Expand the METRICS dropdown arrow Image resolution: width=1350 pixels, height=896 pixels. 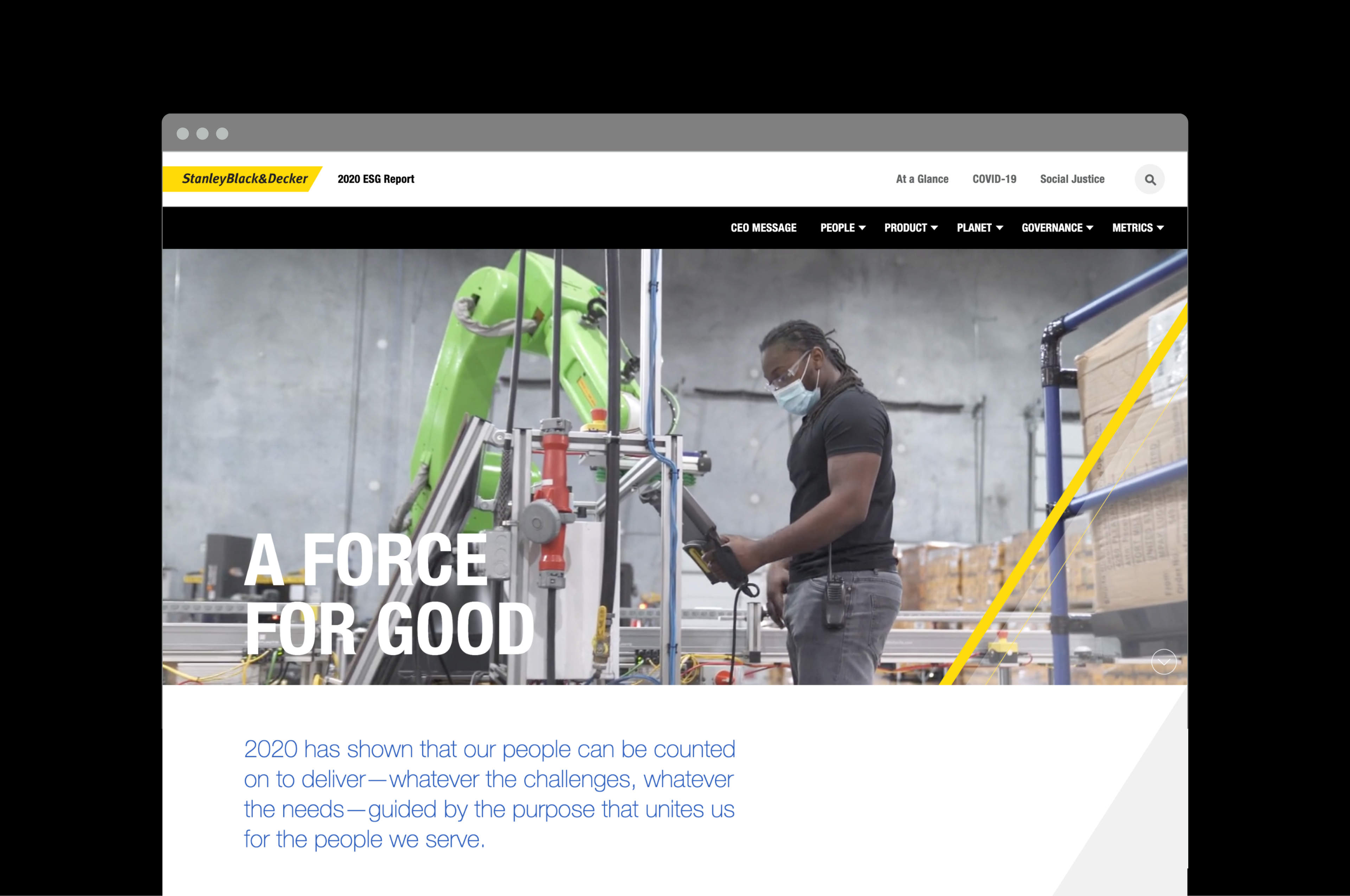pyautogui.click(x=1160, y=228)
